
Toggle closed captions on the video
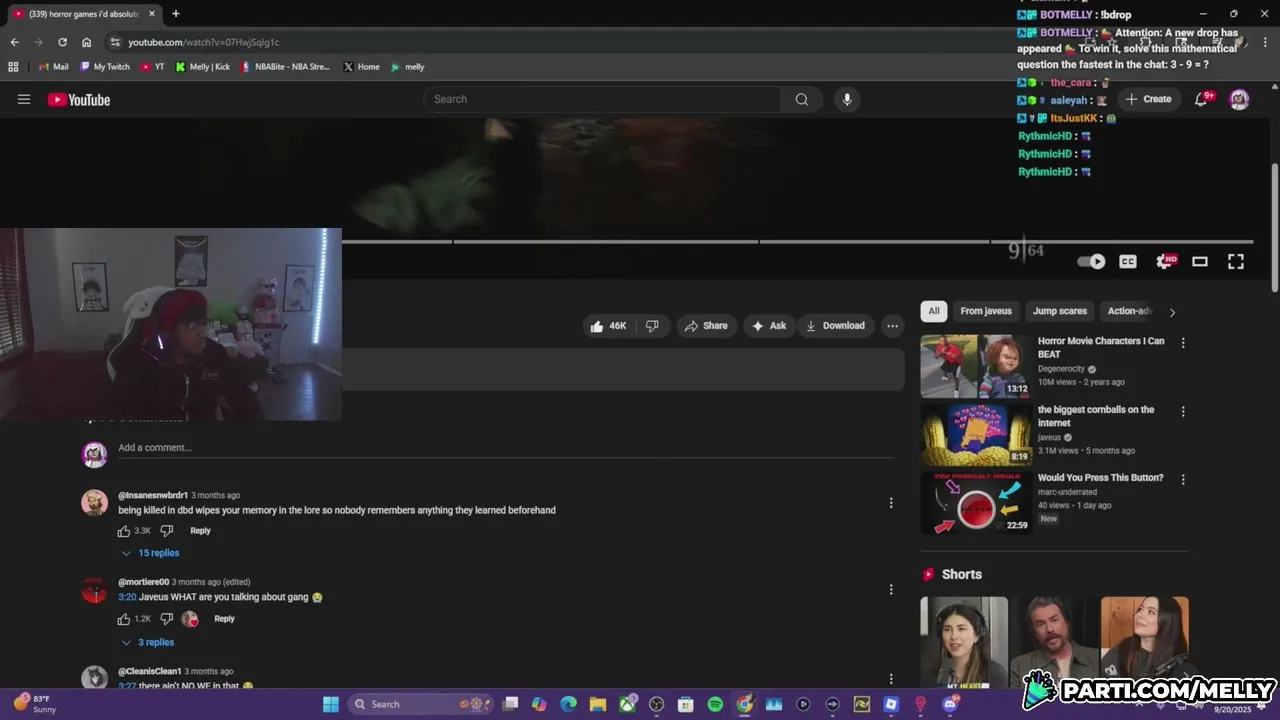tap(1128, 261)
